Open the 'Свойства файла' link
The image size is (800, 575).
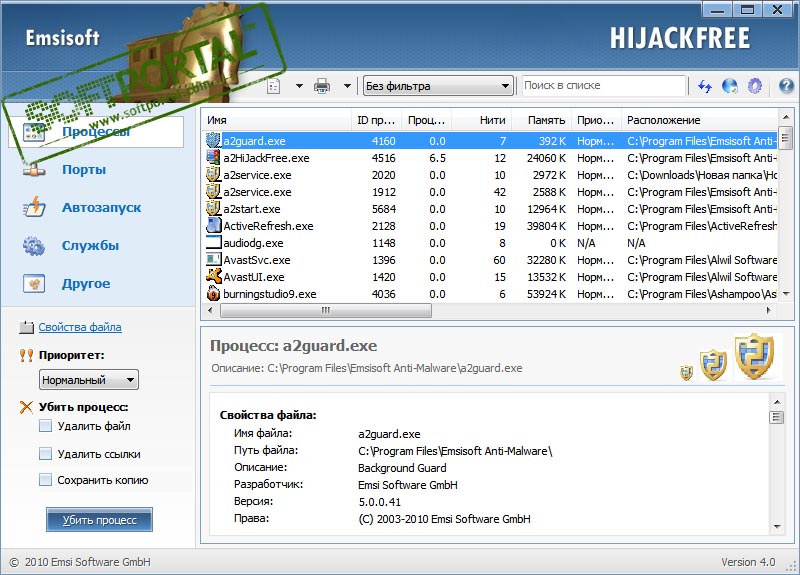[80, 327]
